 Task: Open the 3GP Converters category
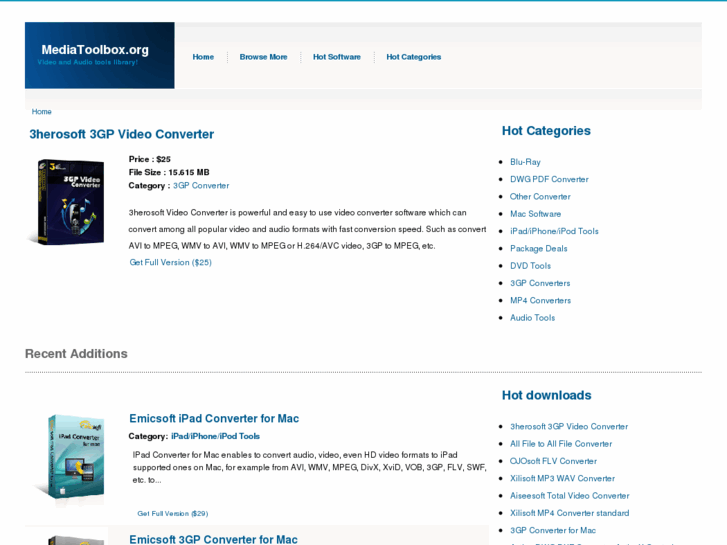[x=540, y=283]
